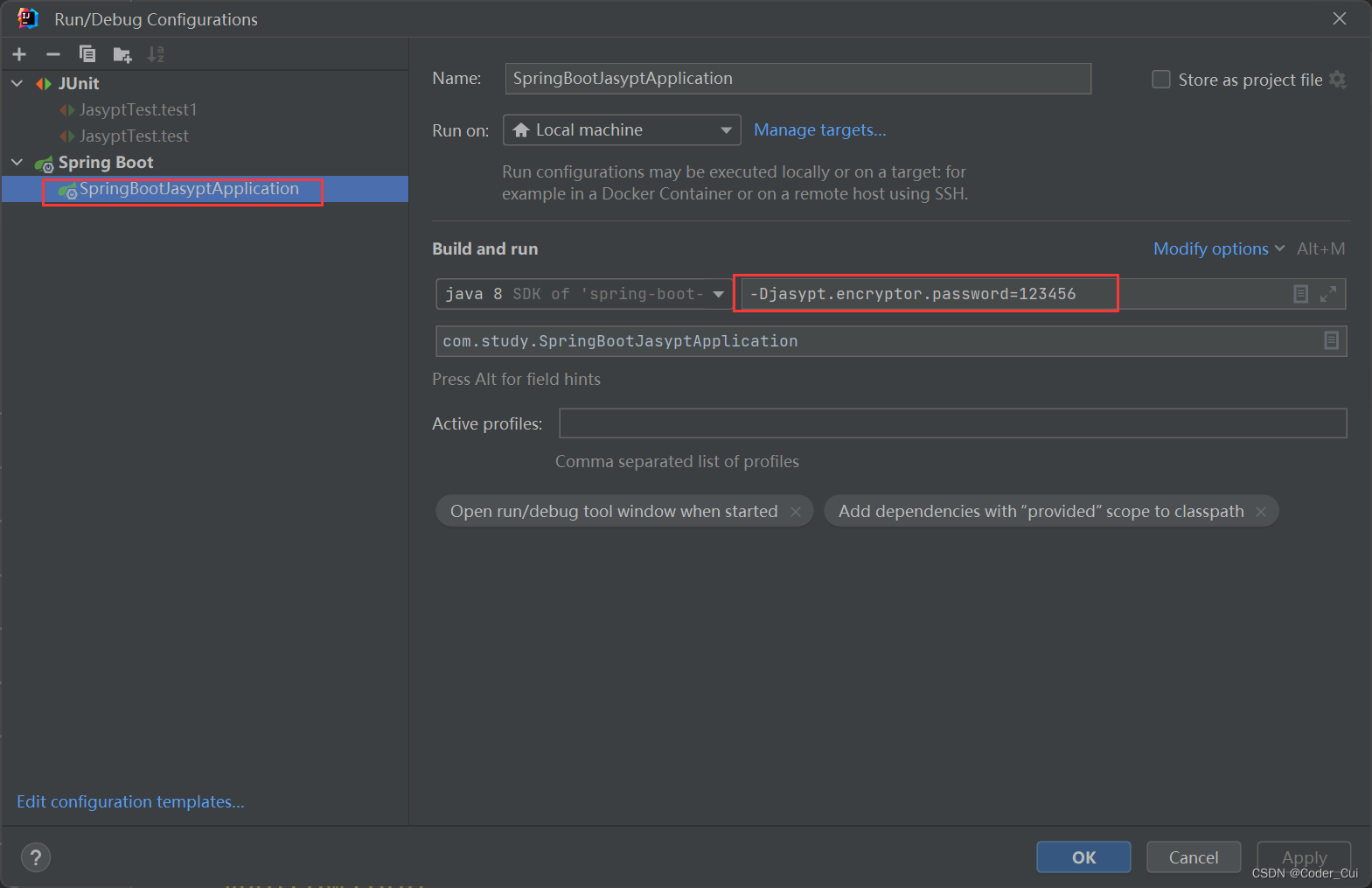Collapse the Spring Boot configurations group

17,162
